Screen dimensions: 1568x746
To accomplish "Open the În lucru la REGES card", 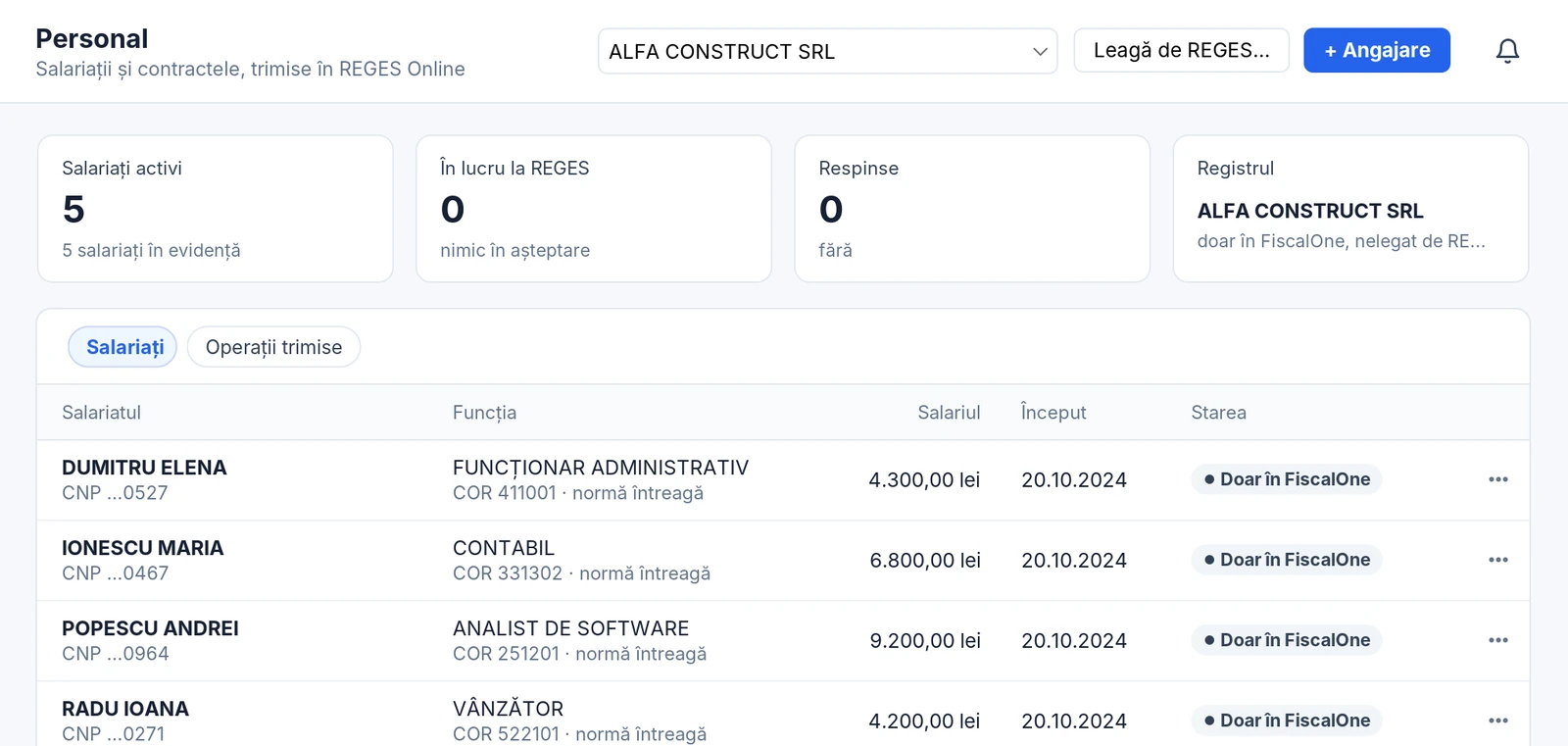I will point(594,209).
